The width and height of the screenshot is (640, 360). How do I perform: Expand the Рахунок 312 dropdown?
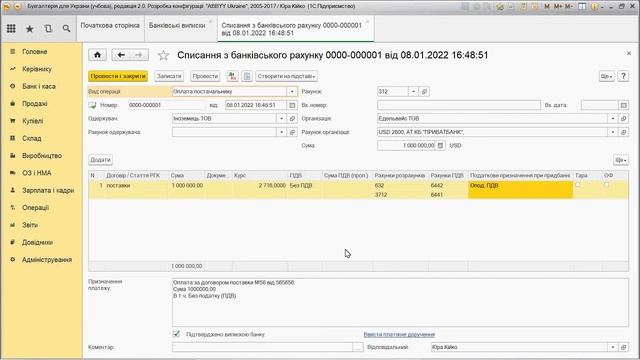(413, 91)
